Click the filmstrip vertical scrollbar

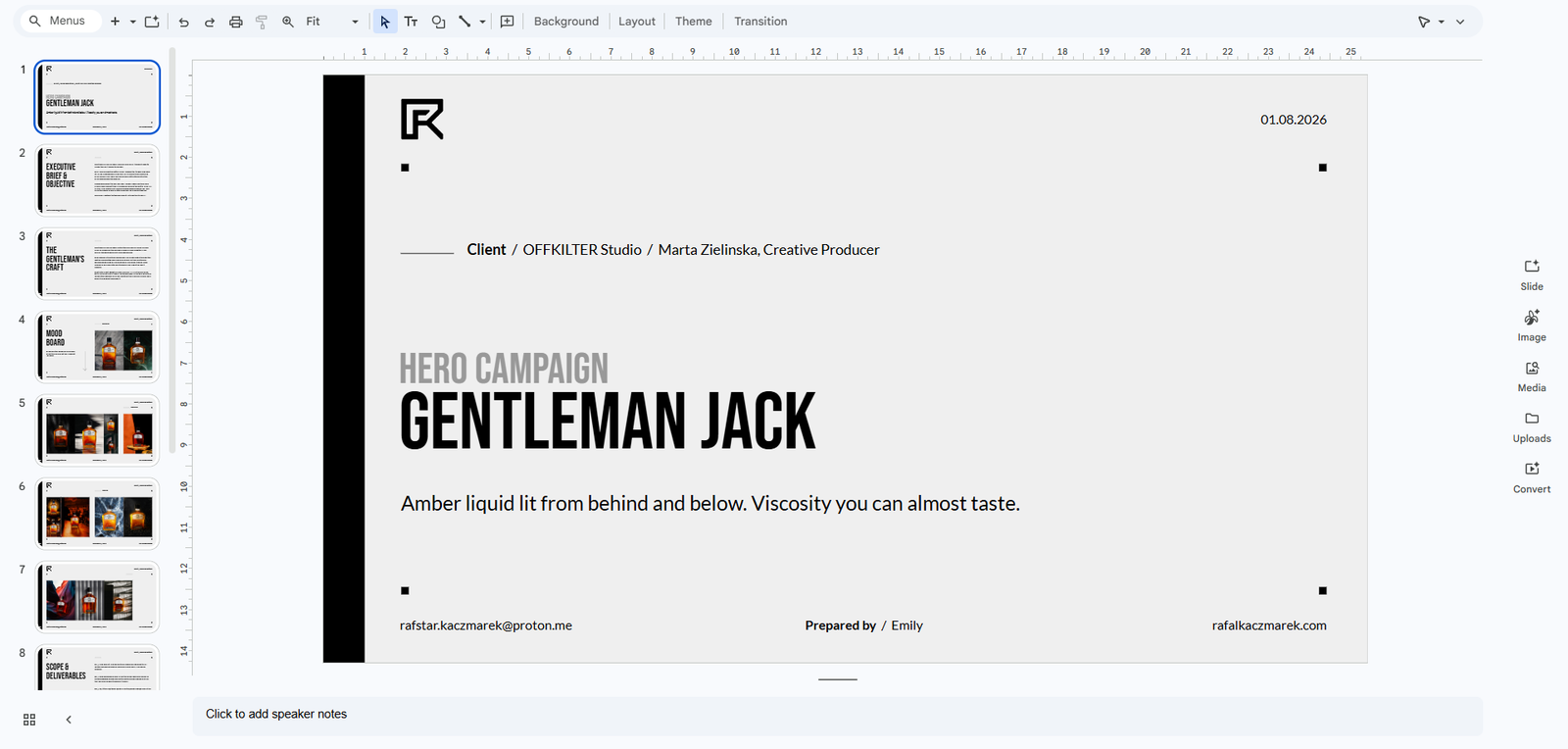pos(172,250)
